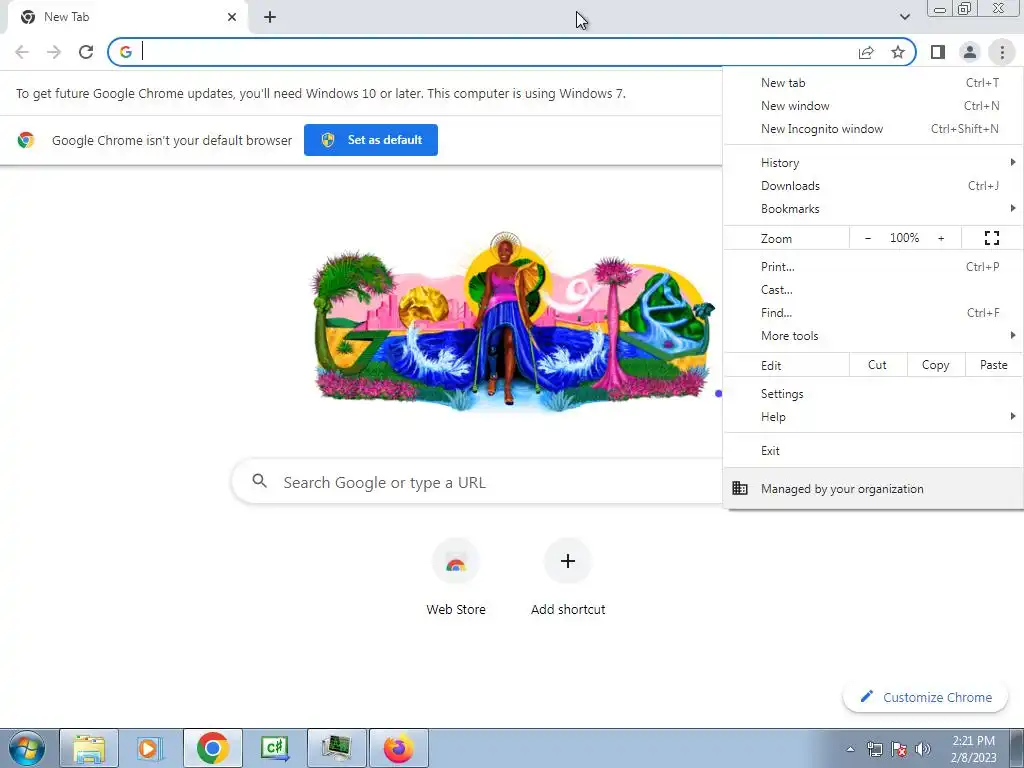Decrease zoom with minus button
The width and height of the screenshot is (1024, 768).
pyautogui.click(x=867, y=238)
